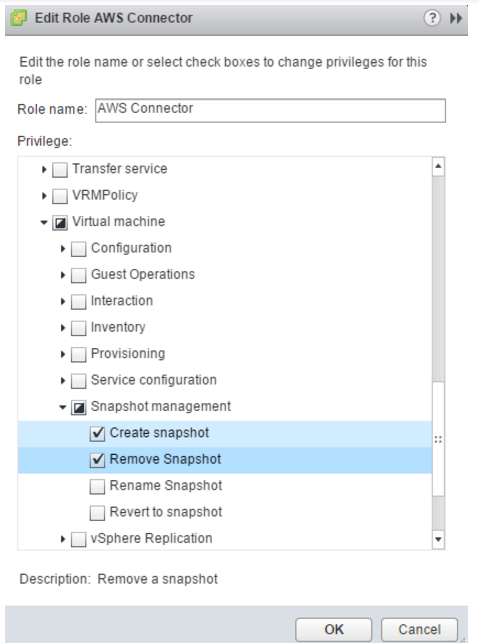Viewport: 479px width, 643px height.
Task: Click the help question mark icon
Action: pos(432,18)
